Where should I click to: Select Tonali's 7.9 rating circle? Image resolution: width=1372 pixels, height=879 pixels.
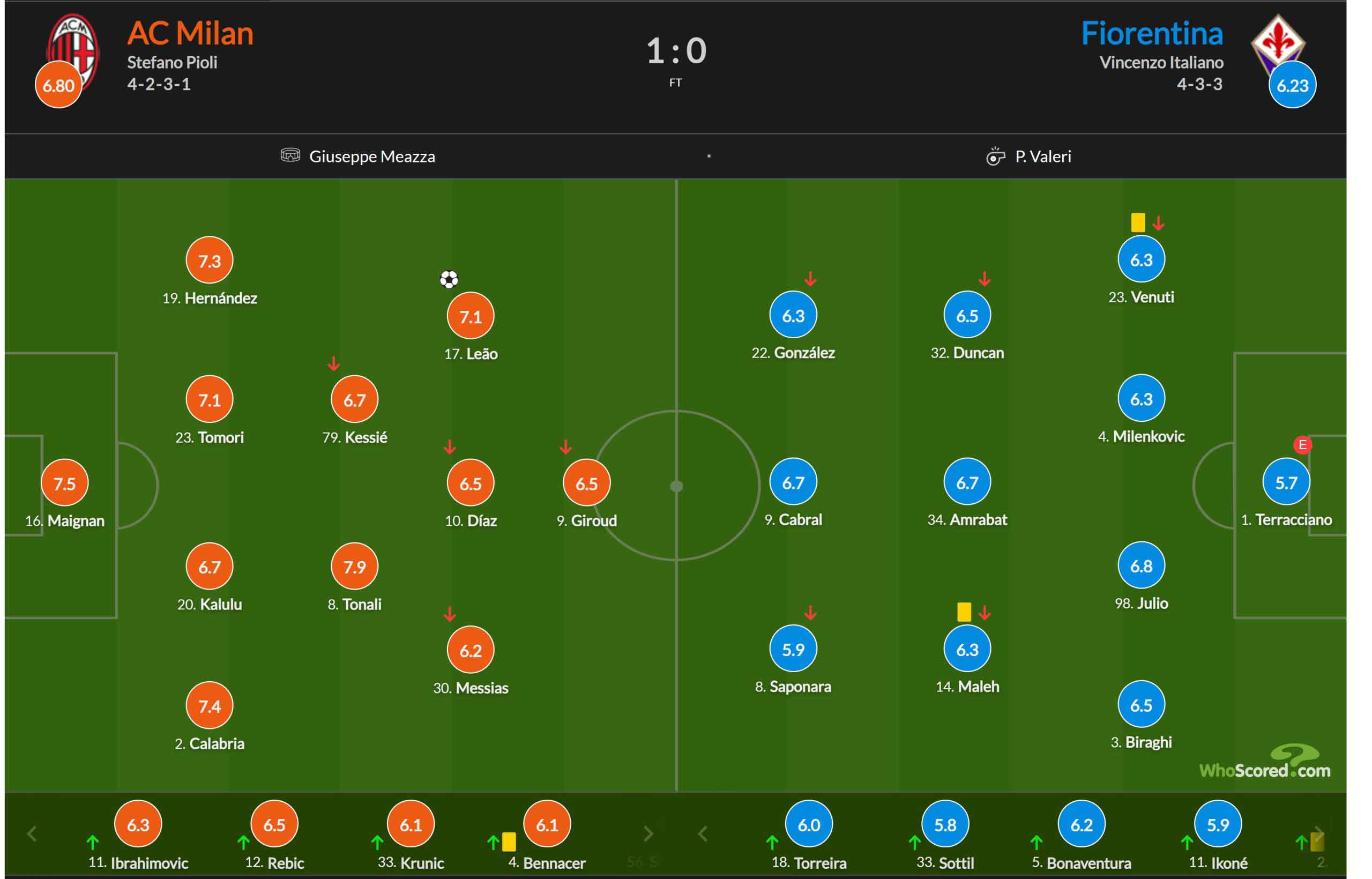[354, 566]
